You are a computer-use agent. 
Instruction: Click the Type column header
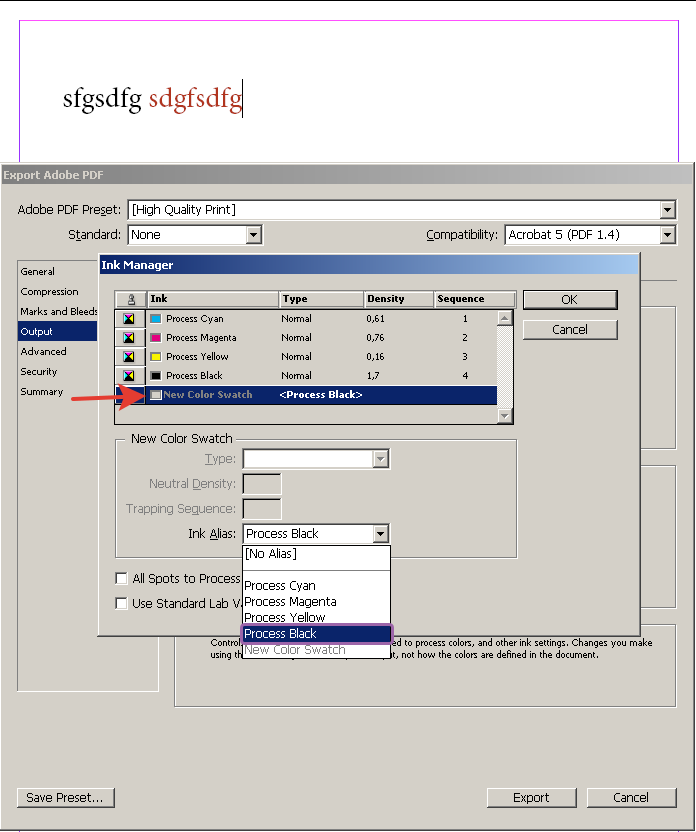pyautogui.click(x=321, y=299)
